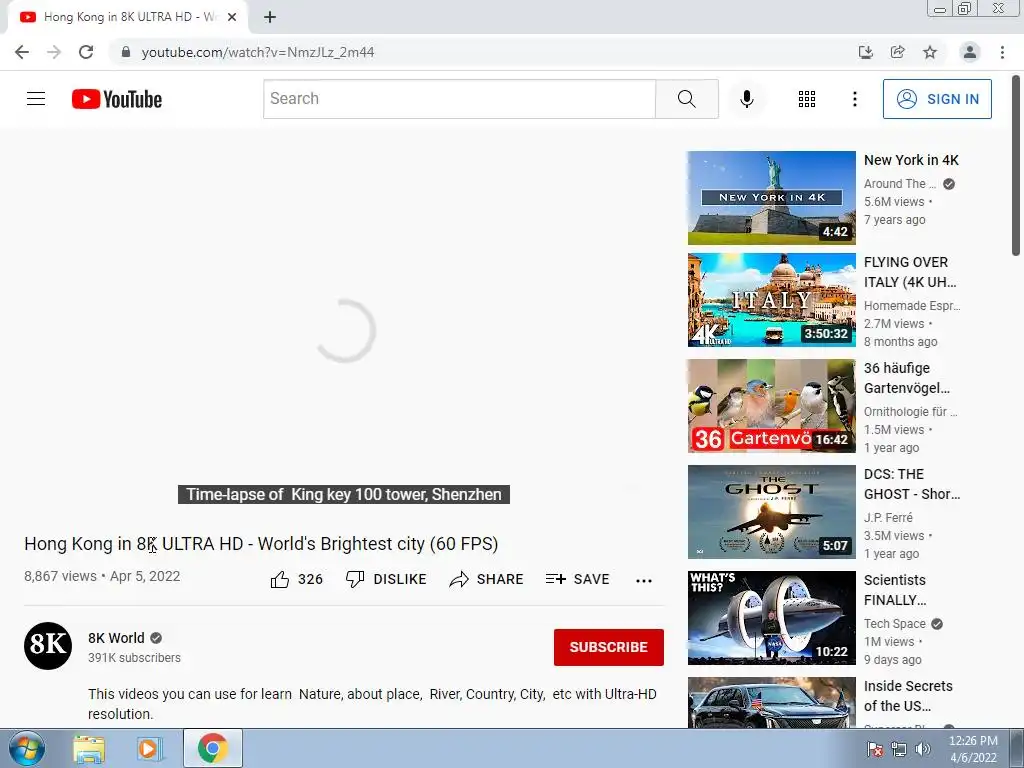Open the DCS: THE GHOST video title

pos(912,484)
